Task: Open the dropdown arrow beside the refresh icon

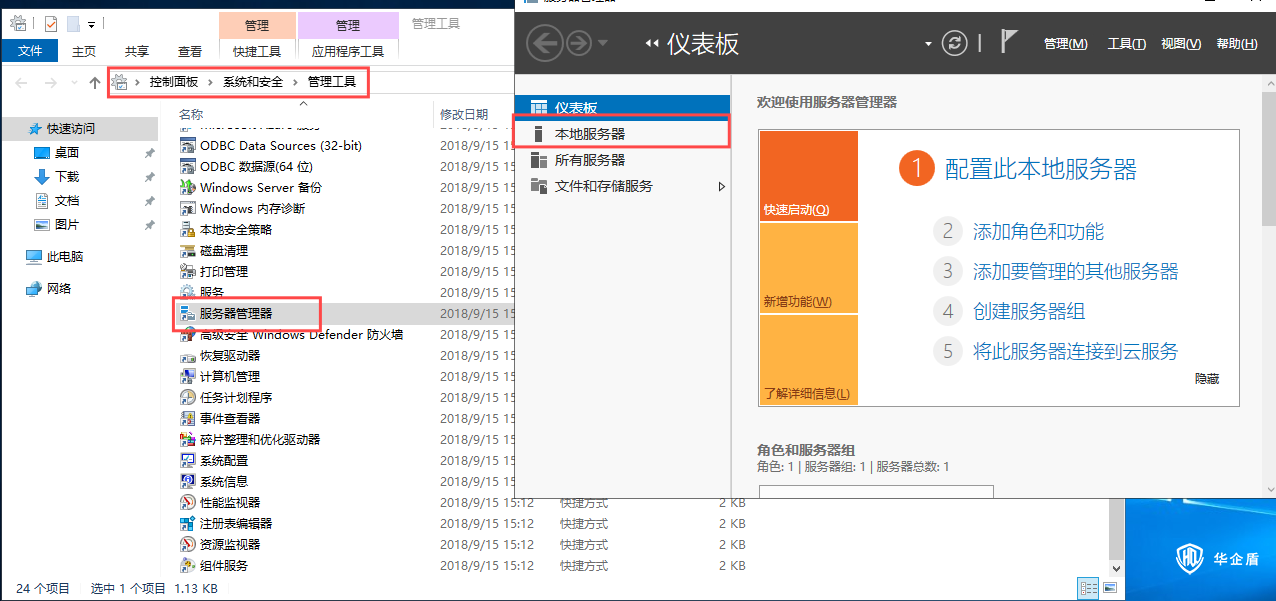Action: [x=928, y=44]
